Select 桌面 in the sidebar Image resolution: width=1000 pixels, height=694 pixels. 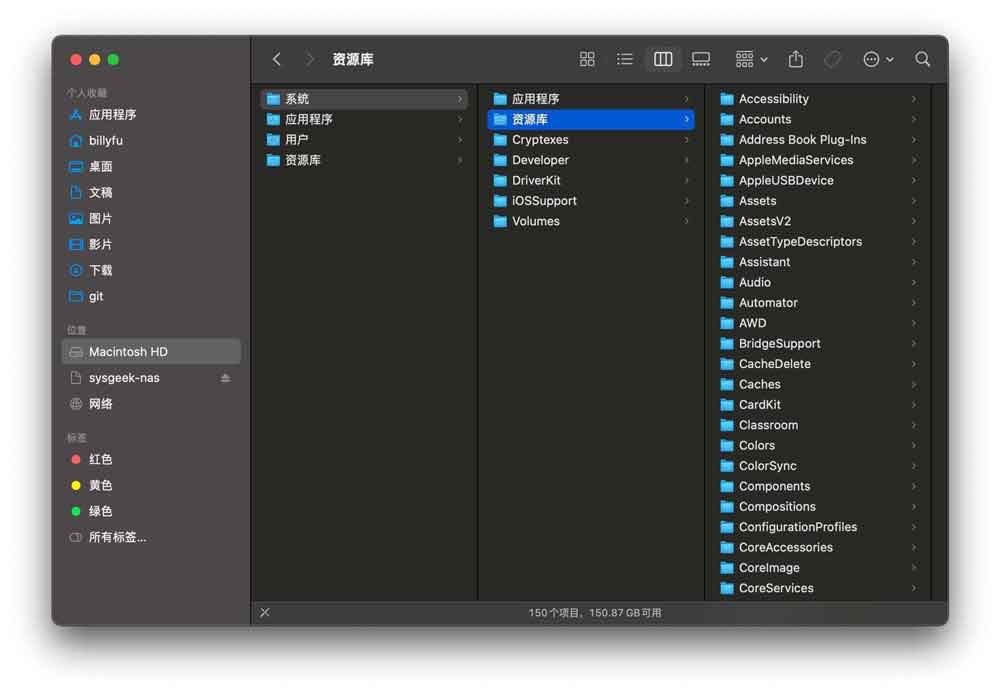point(100,167)
